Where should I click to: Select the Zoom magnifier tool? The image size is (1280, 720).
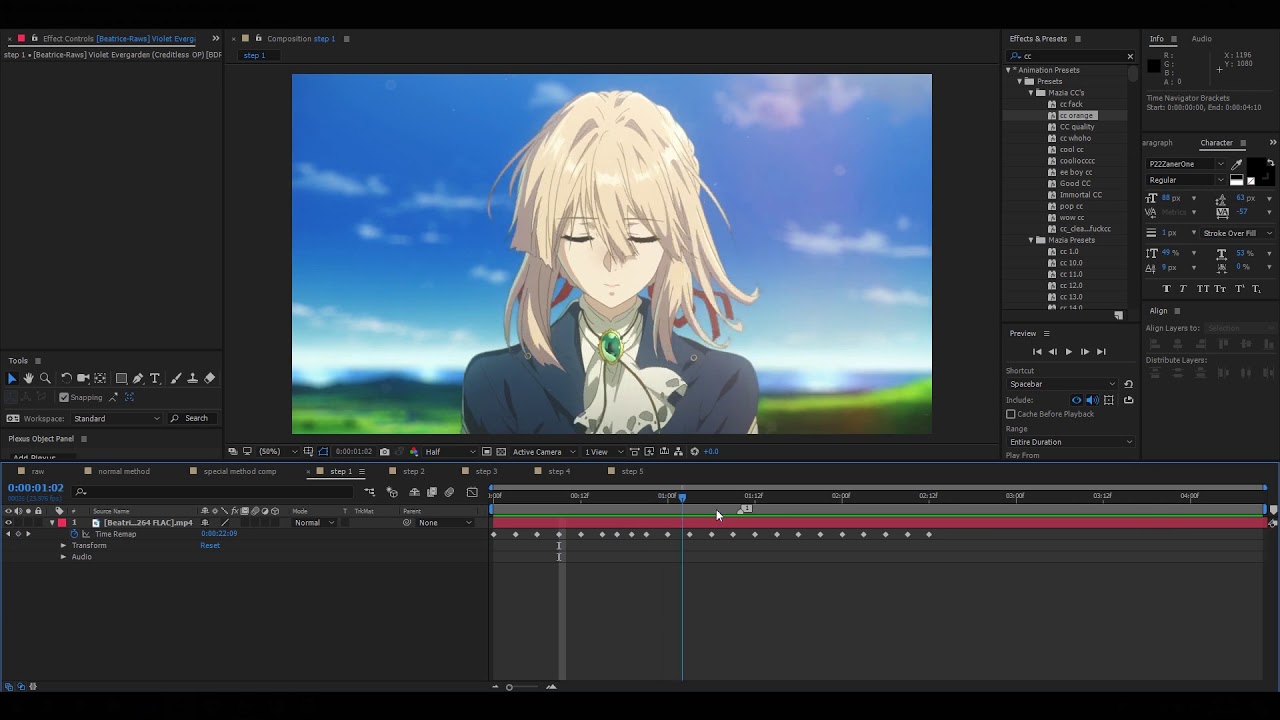point(45,378)
